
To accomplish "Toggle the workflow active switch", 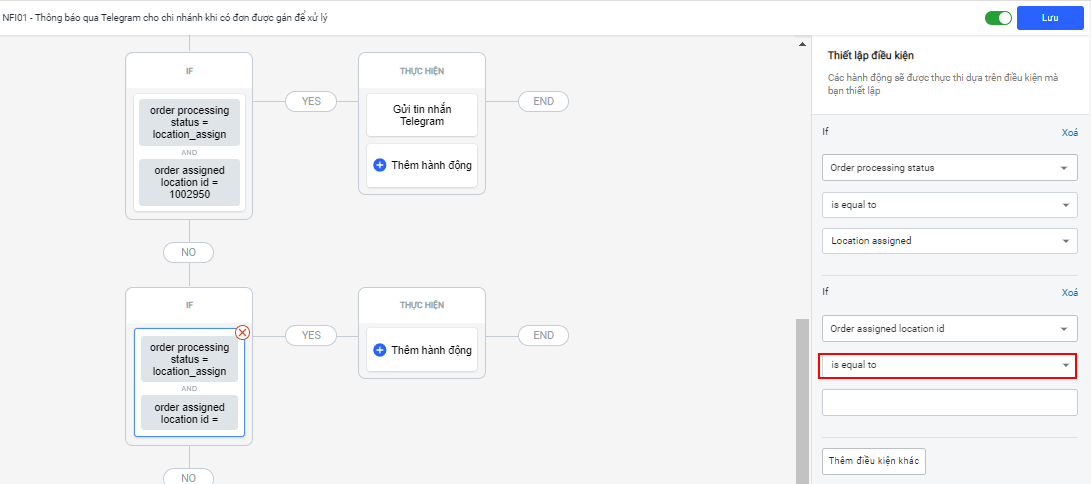I will (998, 18).
